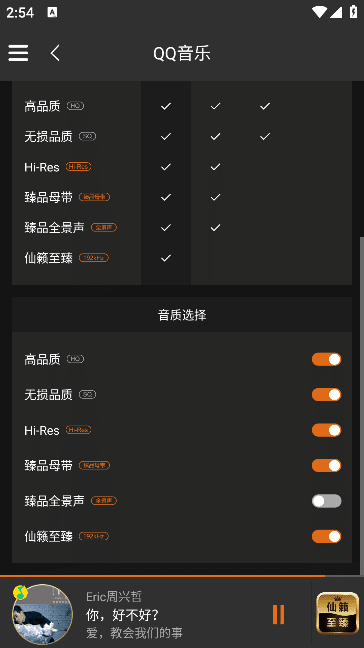The height and width of the screenshot is (648, 364).
Task: Tap the 192kHz badge next to 仙籁至臻 toggle row
Action: coord(94,536)
